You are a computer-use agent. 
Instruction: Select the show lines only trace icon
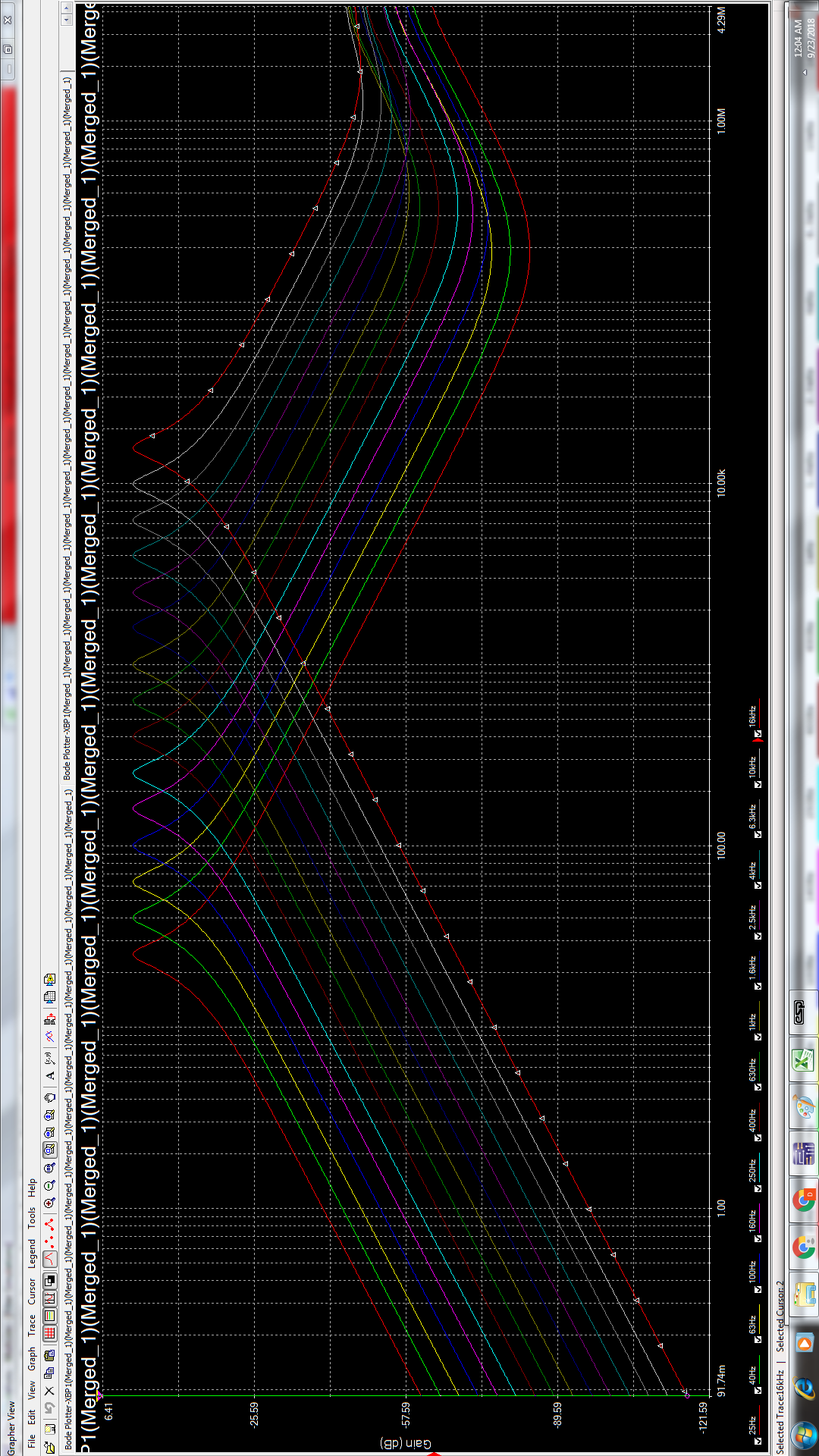49,1259
